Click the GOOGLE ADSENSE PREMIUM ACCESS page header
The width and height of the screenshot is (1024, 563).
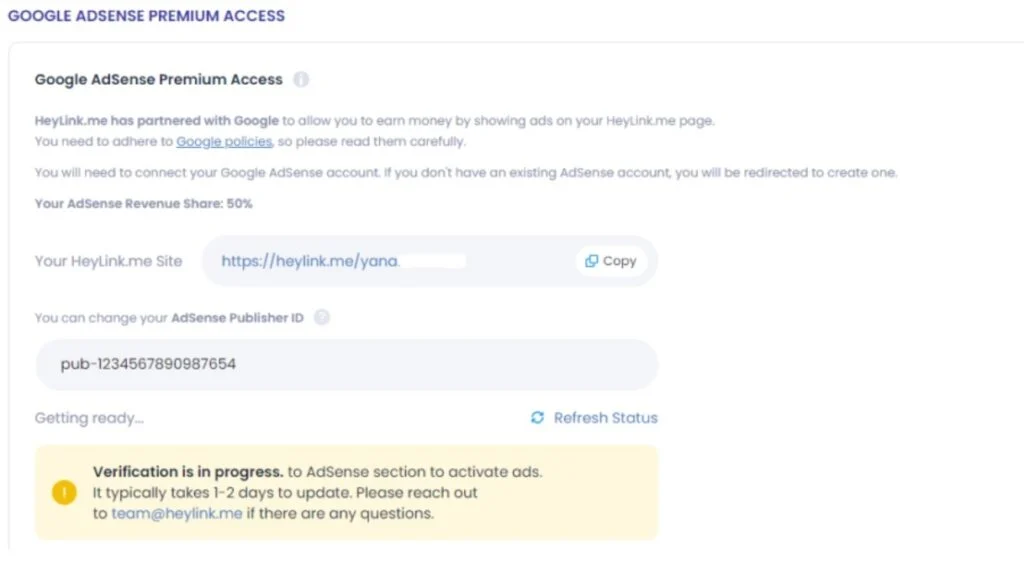pyautogui.click(x=147, y=16)
